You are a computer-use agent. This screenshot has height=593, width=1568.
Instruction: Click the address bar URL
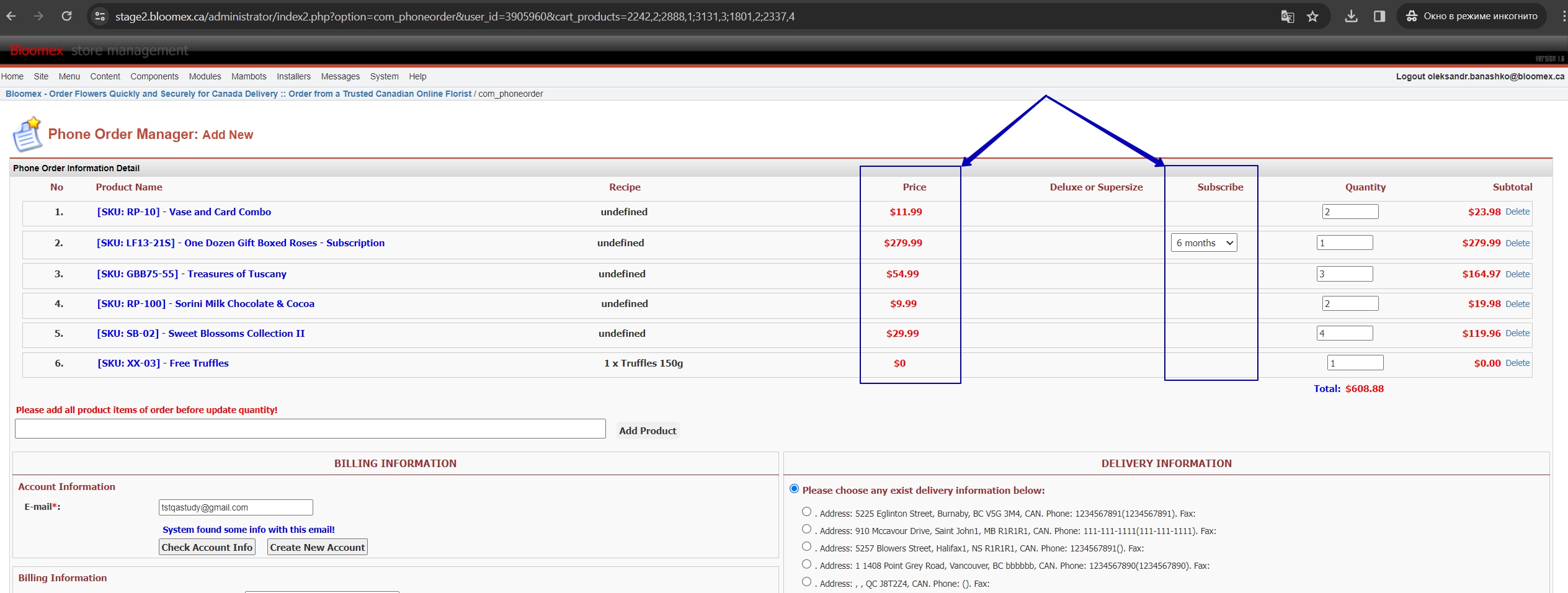coord(455,16)
